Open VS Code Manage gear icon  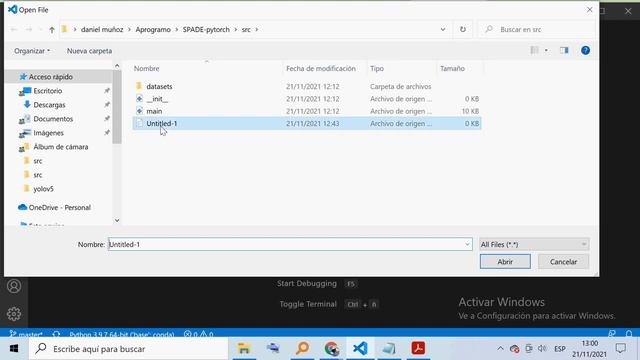14,314
